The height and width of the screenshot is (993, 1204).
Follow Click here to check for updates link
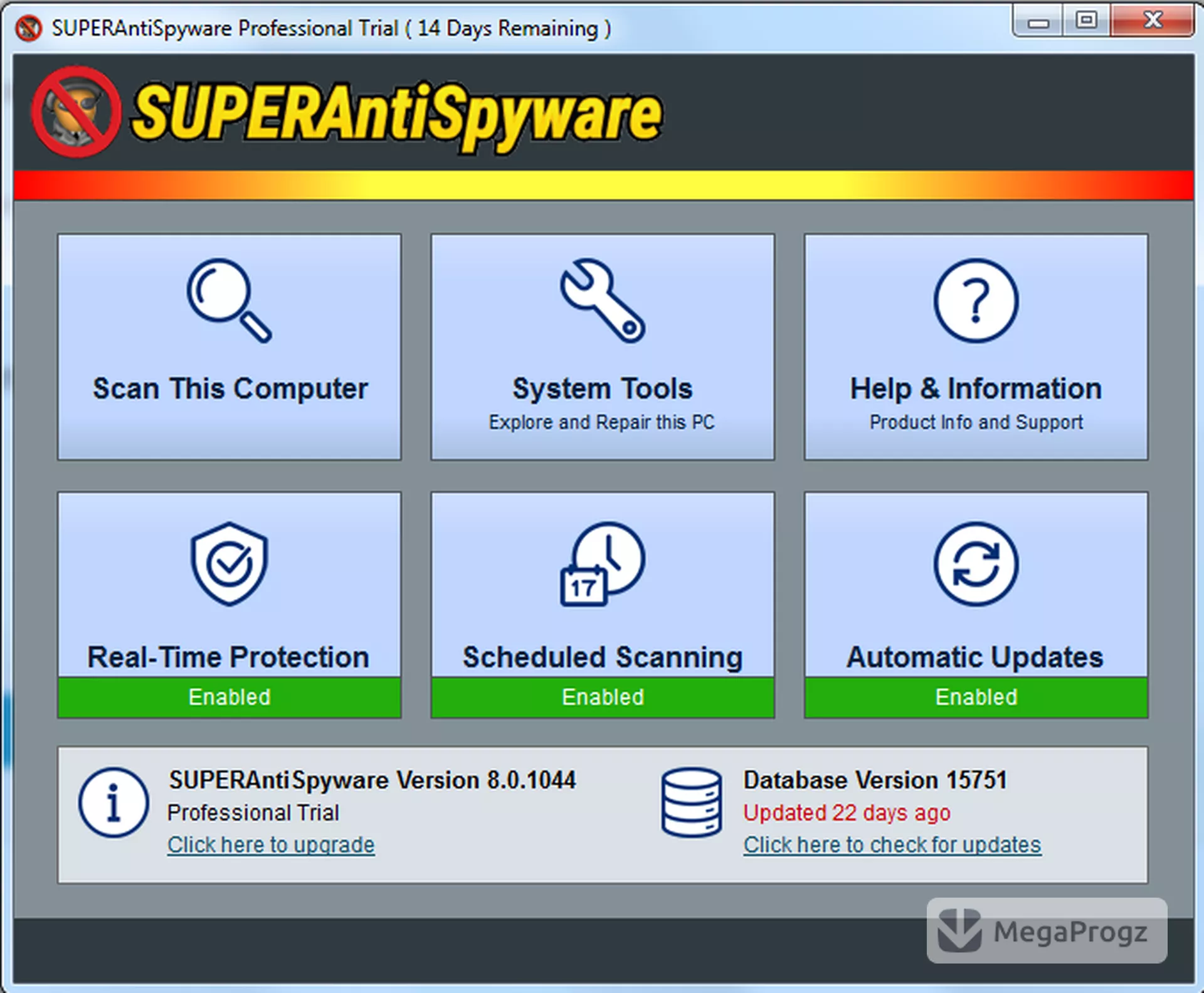coord(892,845)
